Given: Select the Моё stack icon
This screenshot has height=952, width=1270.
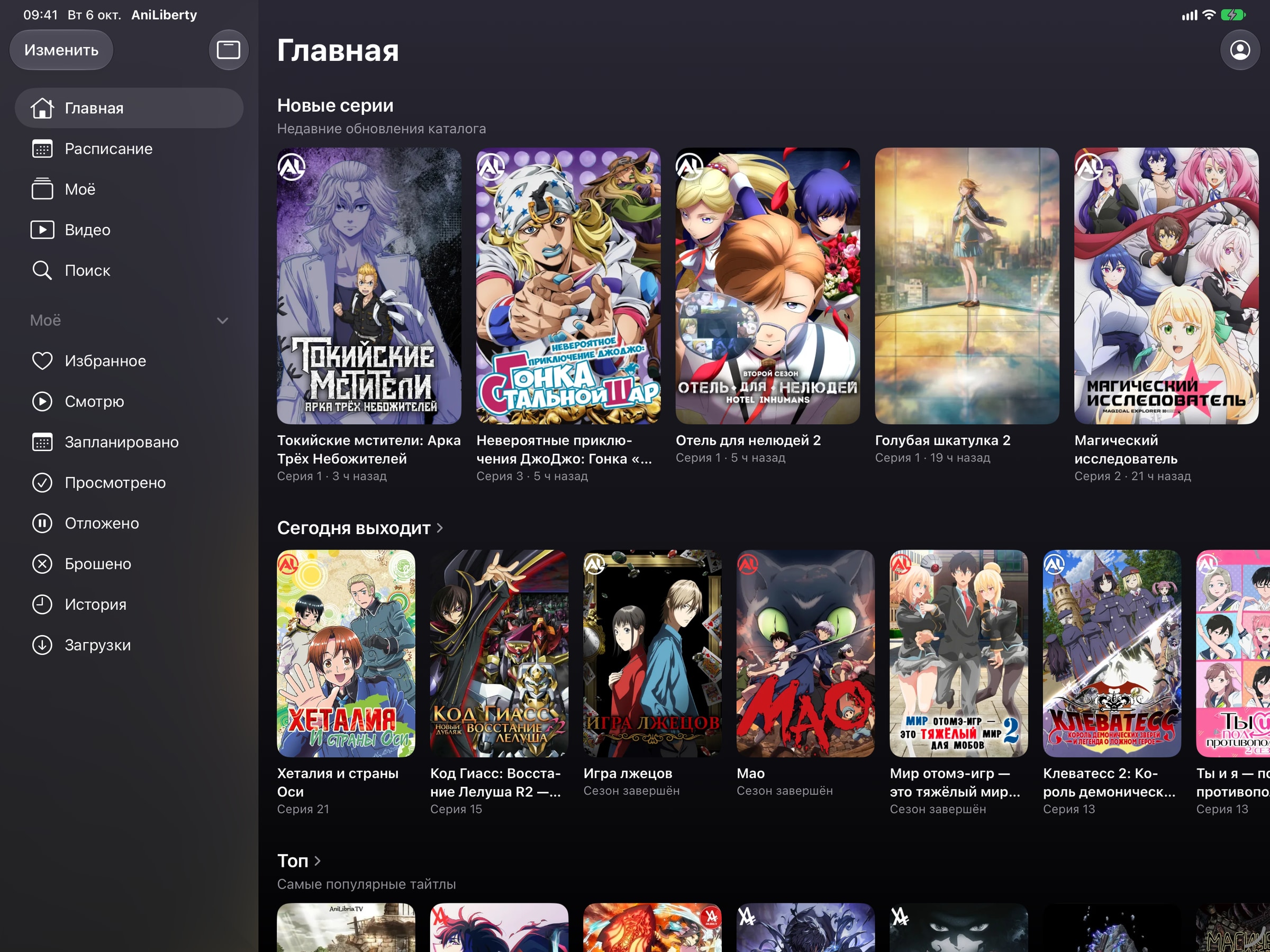Looking at the screenshot, I should (x=42, y=189).
